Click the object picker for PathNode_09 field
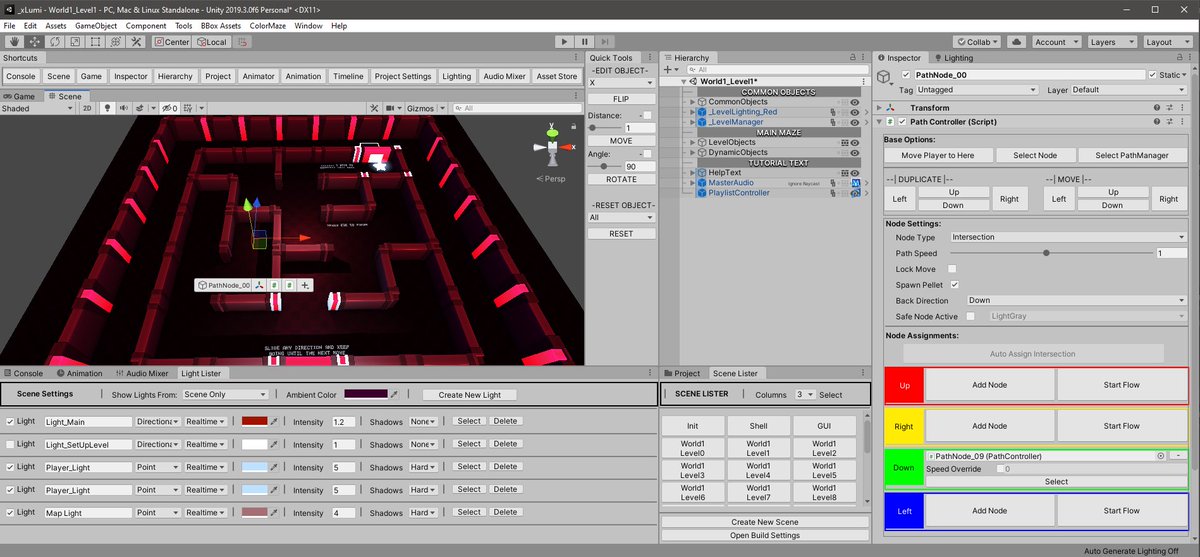 pos(1161,456)
